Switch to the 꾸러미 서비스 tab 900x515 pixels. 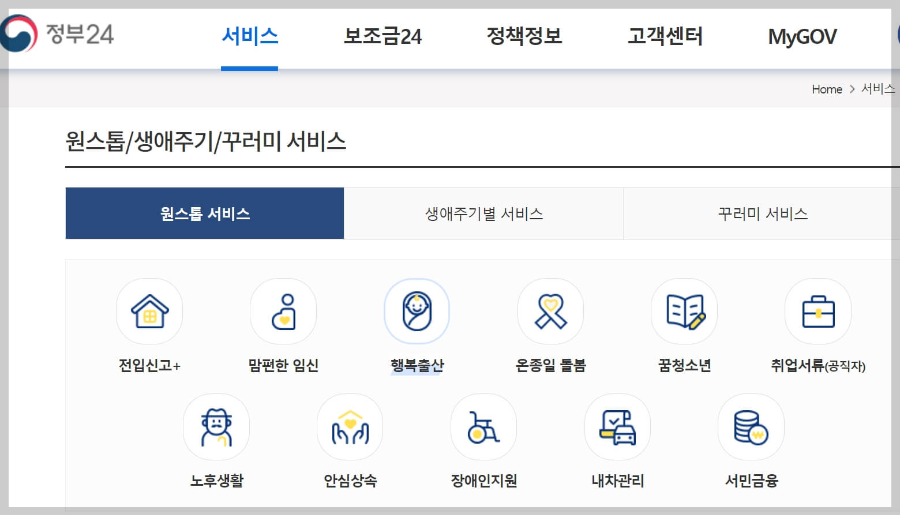pyautogui.click(x=762, y=213)
